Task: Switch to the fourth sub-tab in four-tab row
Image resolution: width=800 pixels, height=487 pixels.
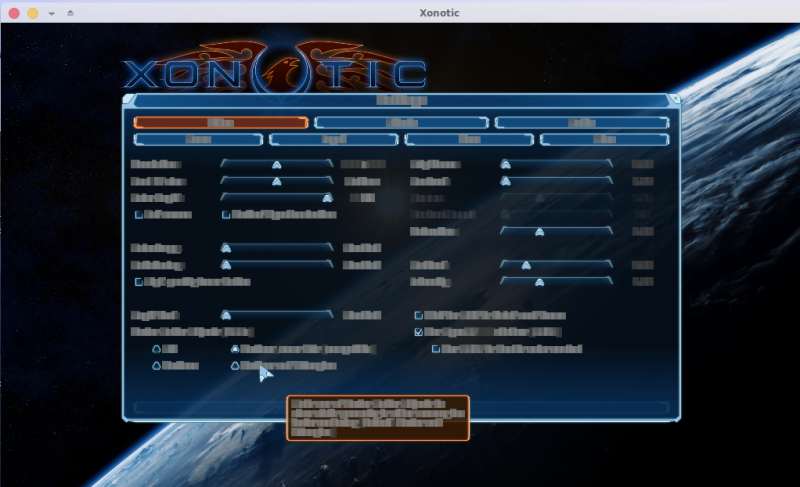Action: pyautogui.click(x=605, y=139)
